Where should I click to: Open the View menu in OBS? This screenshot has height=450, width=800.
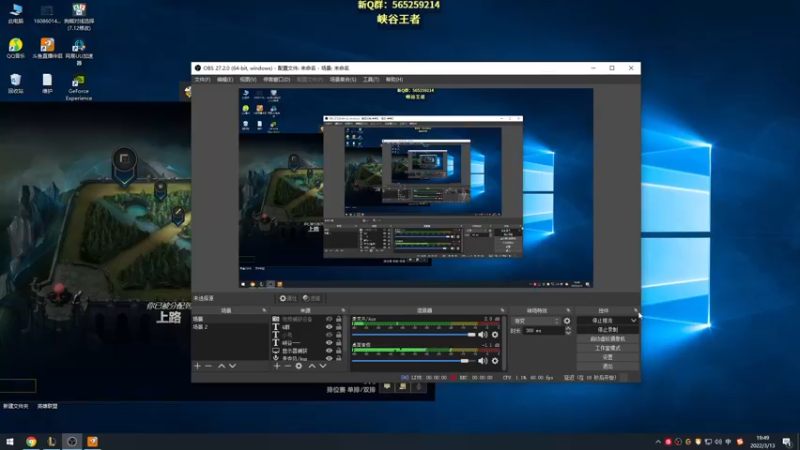(248, 80)
